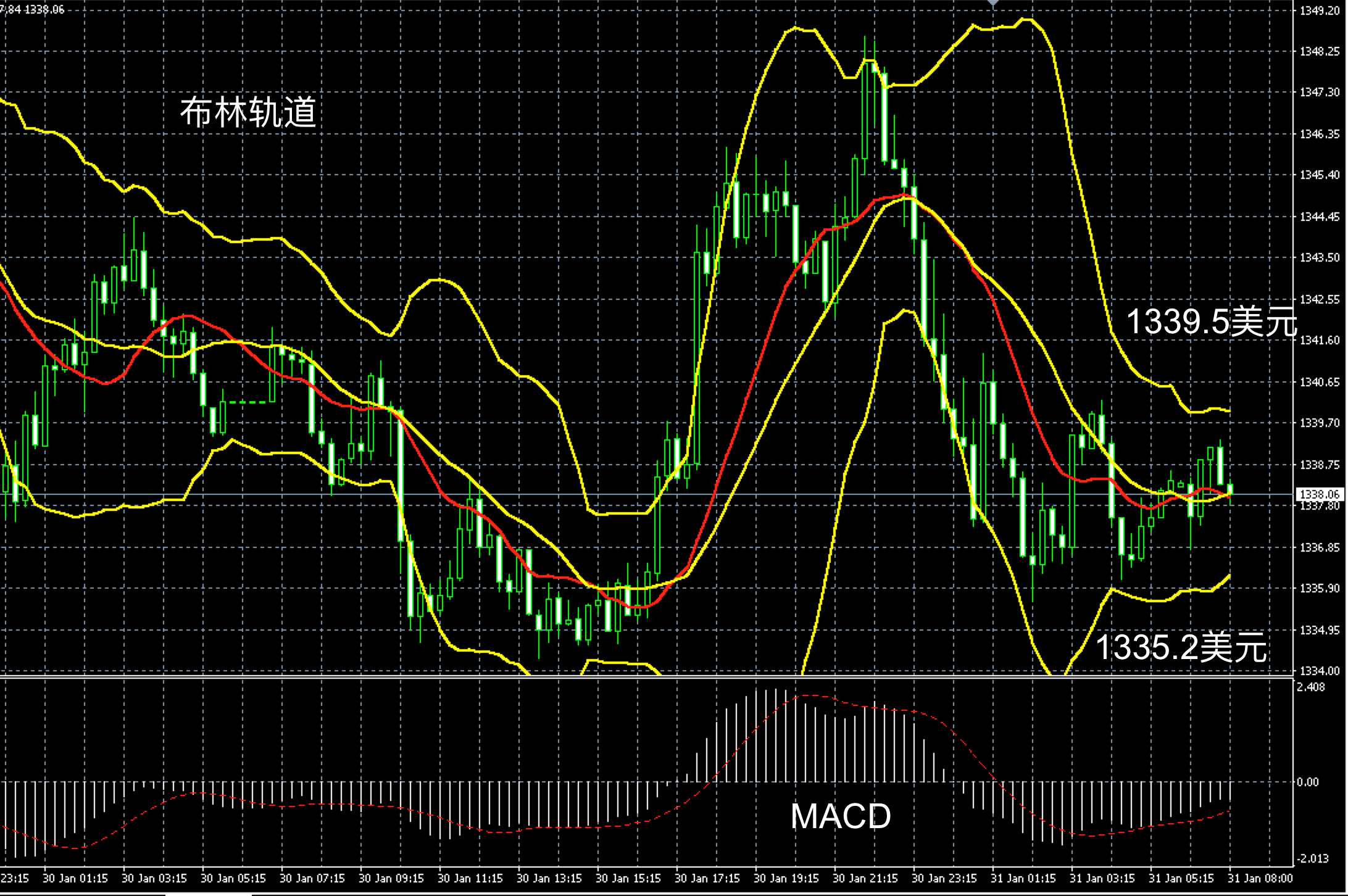Click the 1335.2美元 annotation label

(x=1180, y=648)
